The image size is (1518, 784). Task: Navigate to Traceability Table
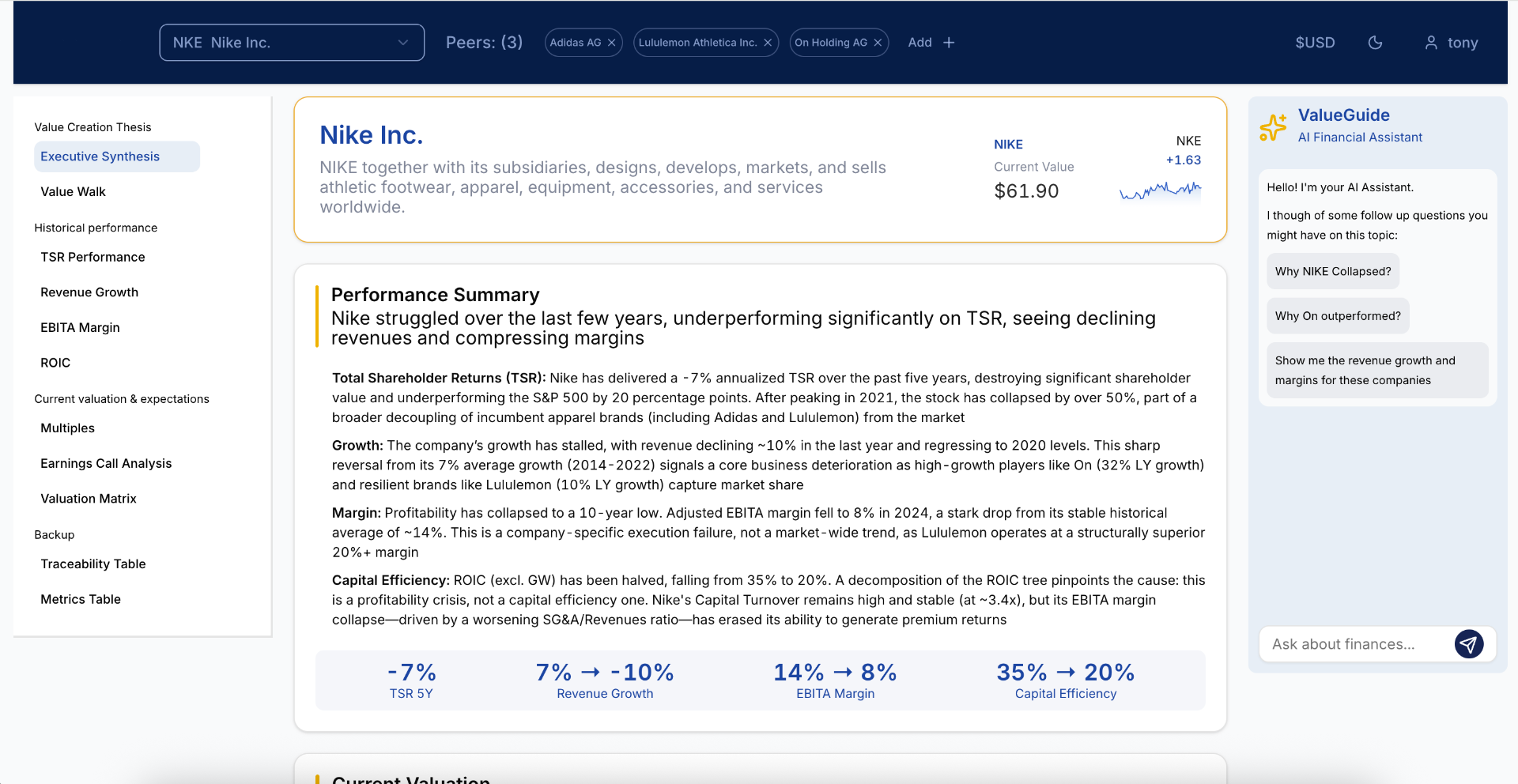[93, 564]
